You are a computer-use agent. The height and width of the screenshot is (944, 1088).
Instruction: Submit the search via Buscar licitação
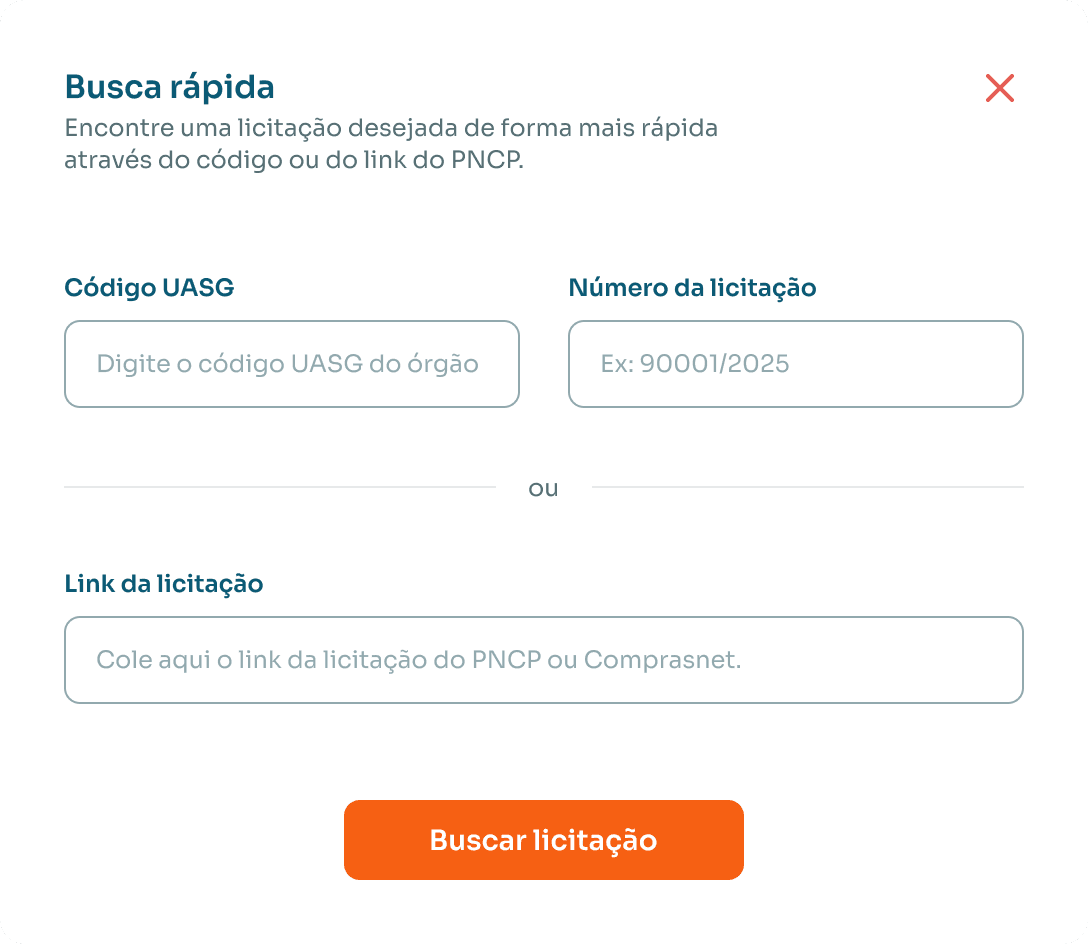coord(544,840)
